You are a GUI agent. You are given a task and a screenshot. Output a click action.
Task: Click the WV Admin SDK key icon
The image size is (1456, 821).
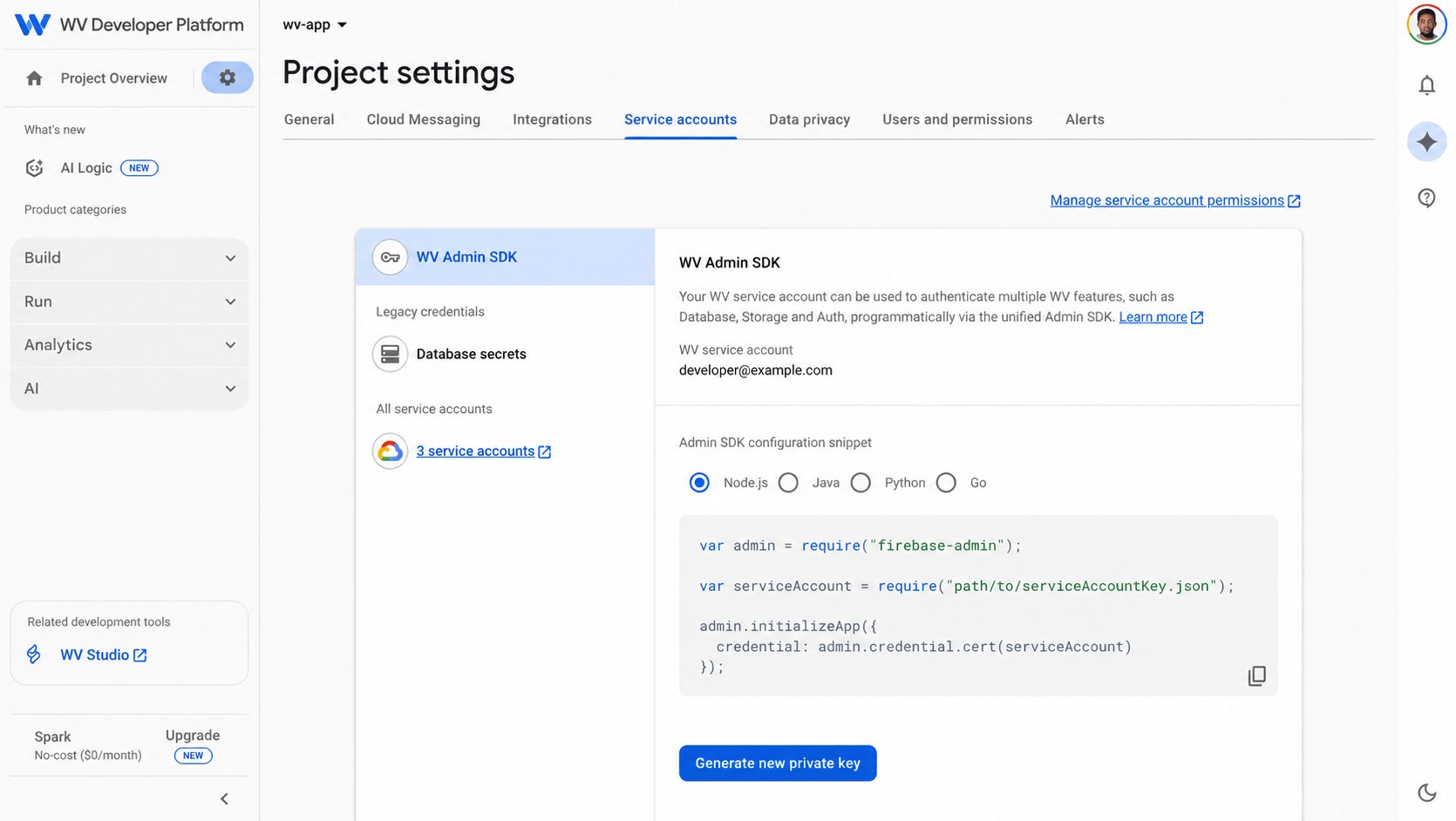tap(390, 257)
